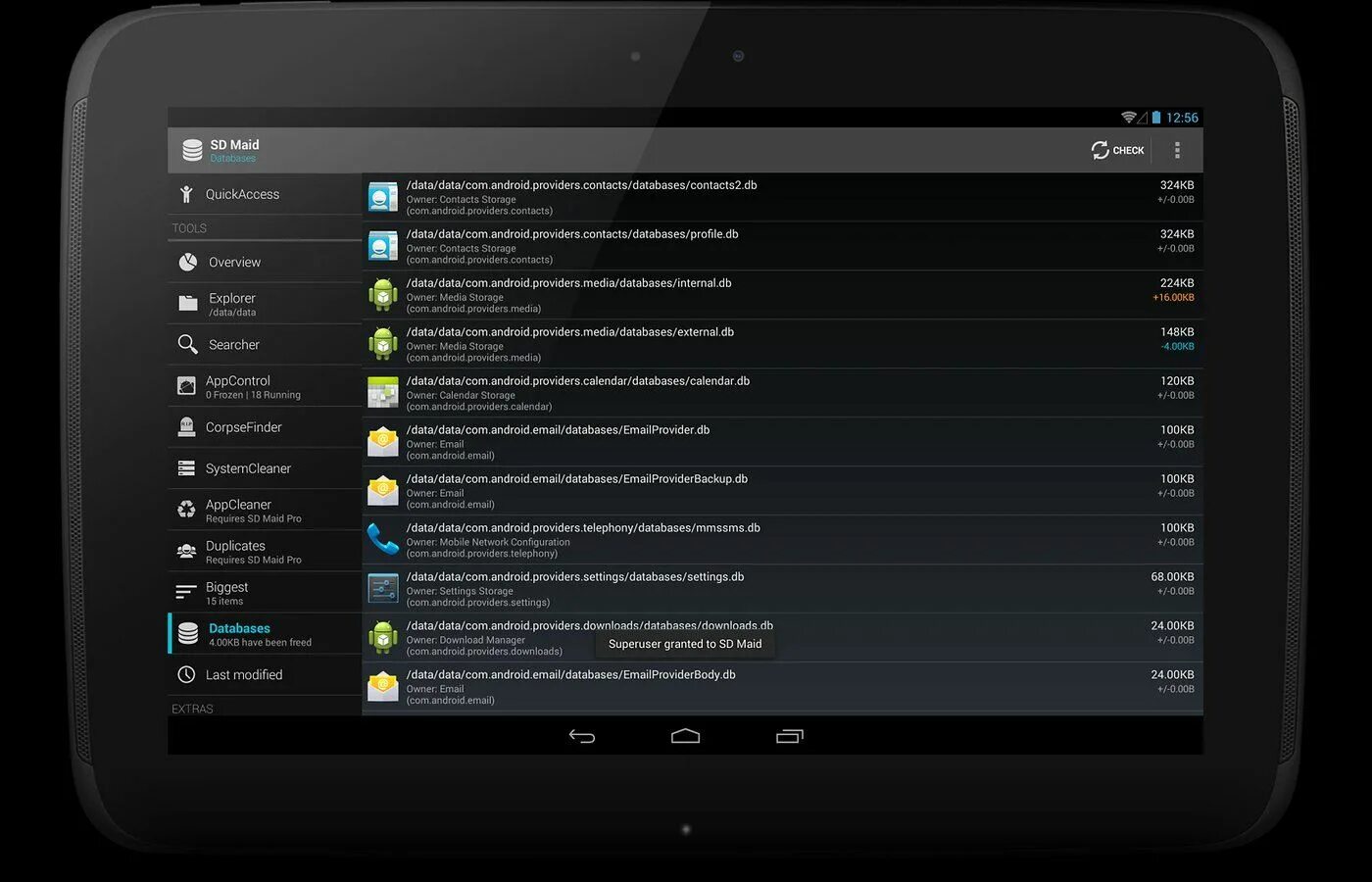Screen dimensions: 1372x882
Task: Tap the Biggest sorted-bars icon
Action: pyautogui.click(x=186, y=592)
